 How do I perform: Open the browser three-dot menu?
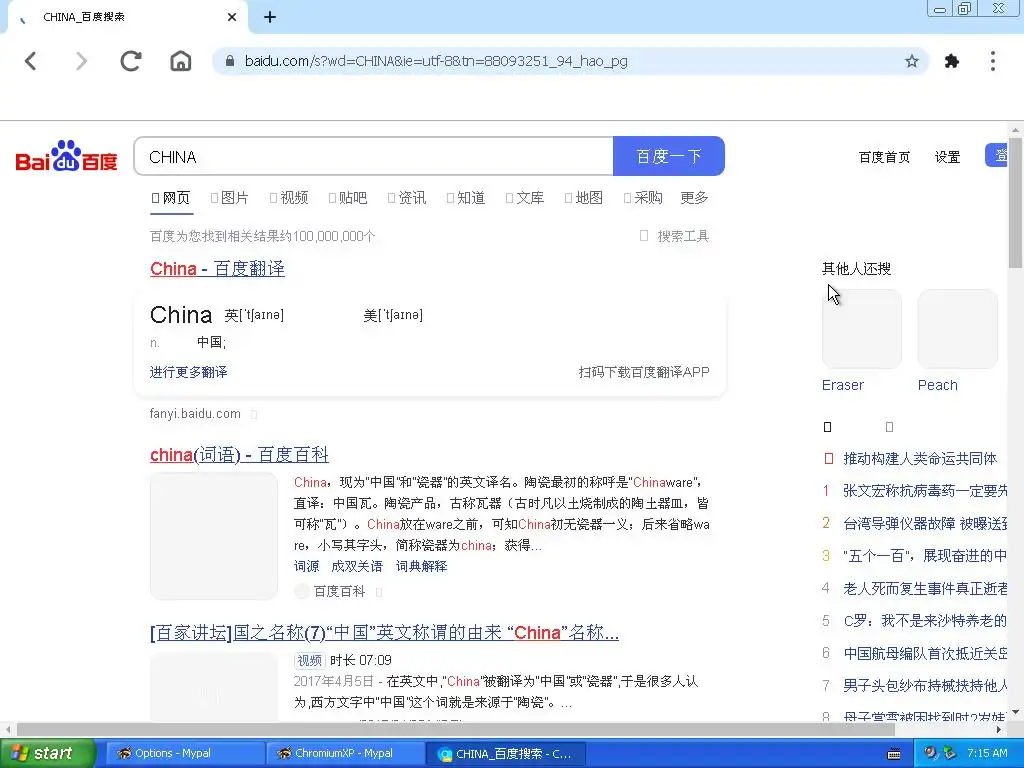[993, 61]
